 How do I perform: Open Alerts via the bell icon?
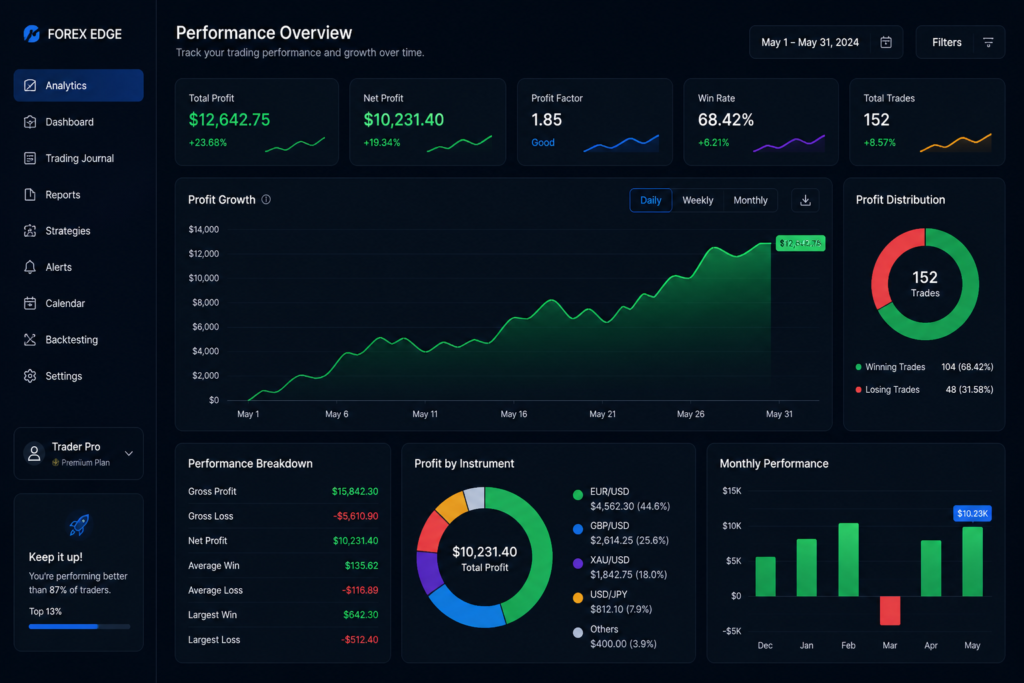(30, 267)
